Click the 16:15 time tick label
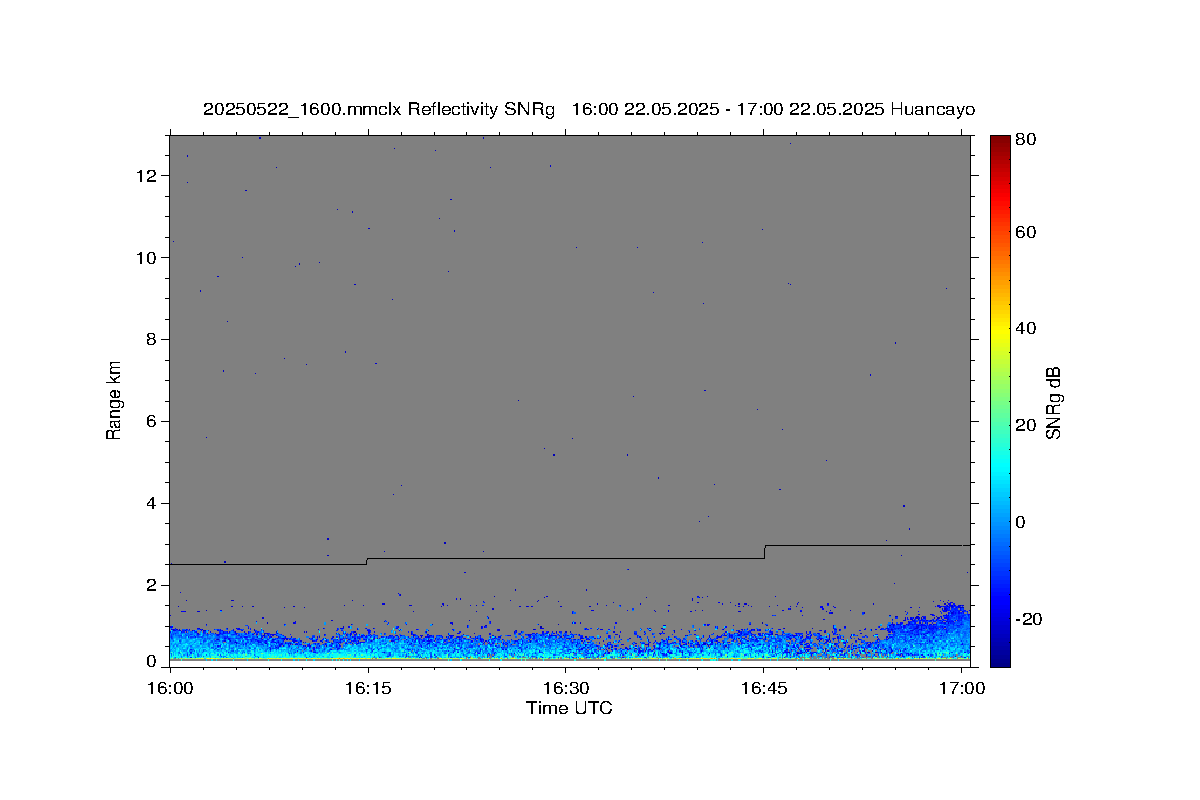This screenshot has width=1200, height=800. 367,689
